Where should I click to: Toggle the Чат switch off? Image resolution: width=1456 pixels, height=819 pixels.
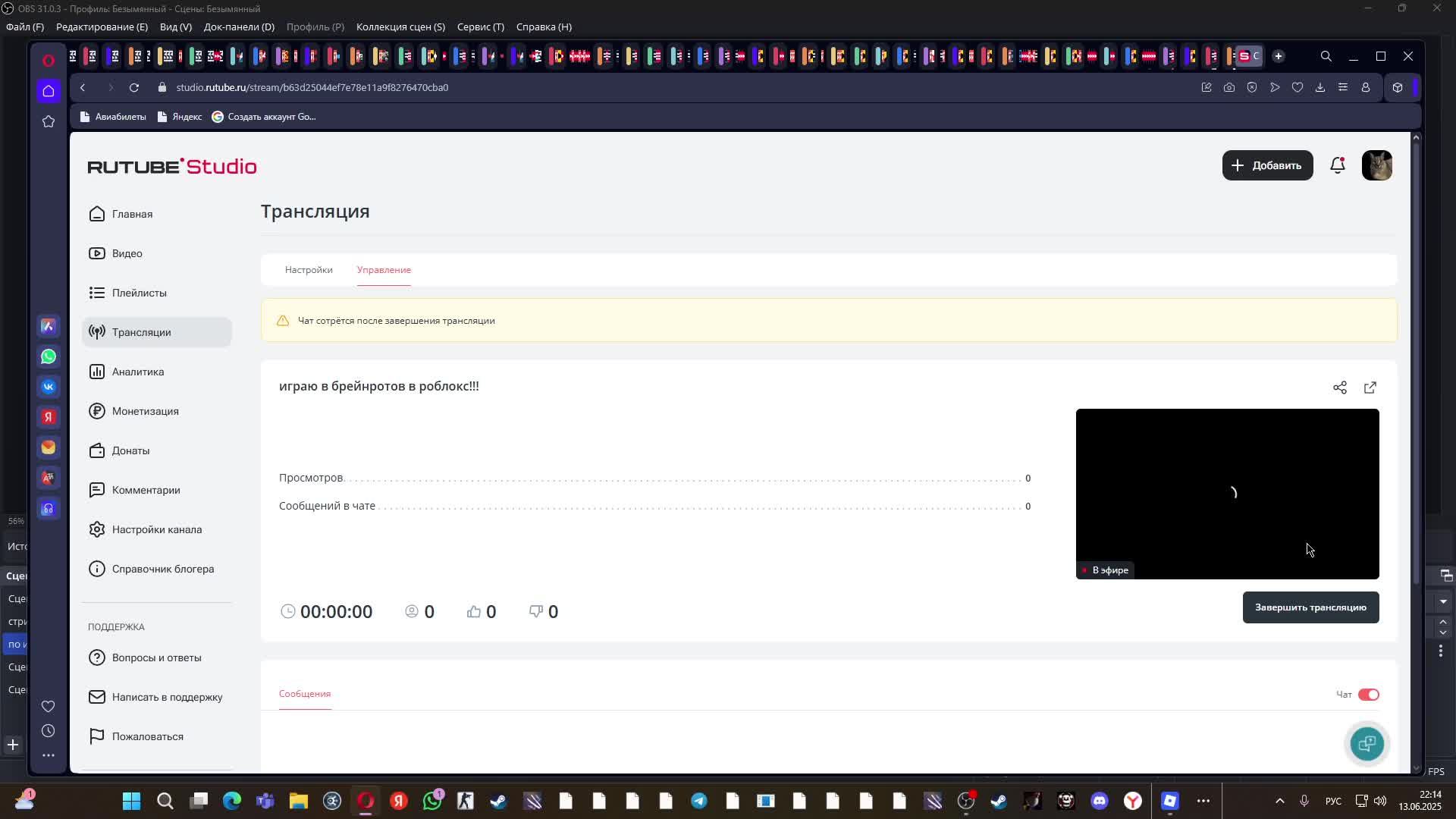pos(1369,695)
